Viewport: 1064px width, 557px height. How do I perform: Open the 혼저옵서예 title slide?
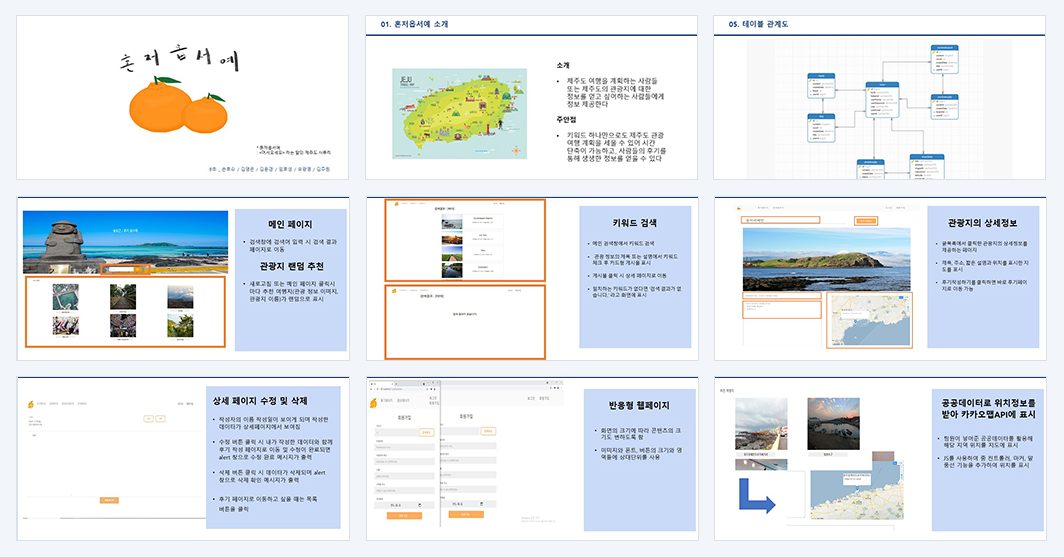tap(183, 98)
